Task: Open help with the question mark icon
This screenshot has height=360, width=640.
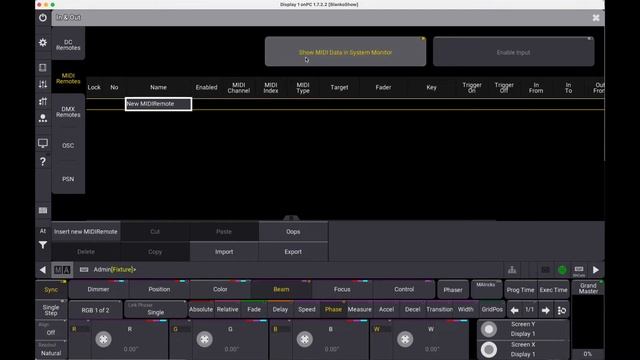Action: click(x=43, y=162)
